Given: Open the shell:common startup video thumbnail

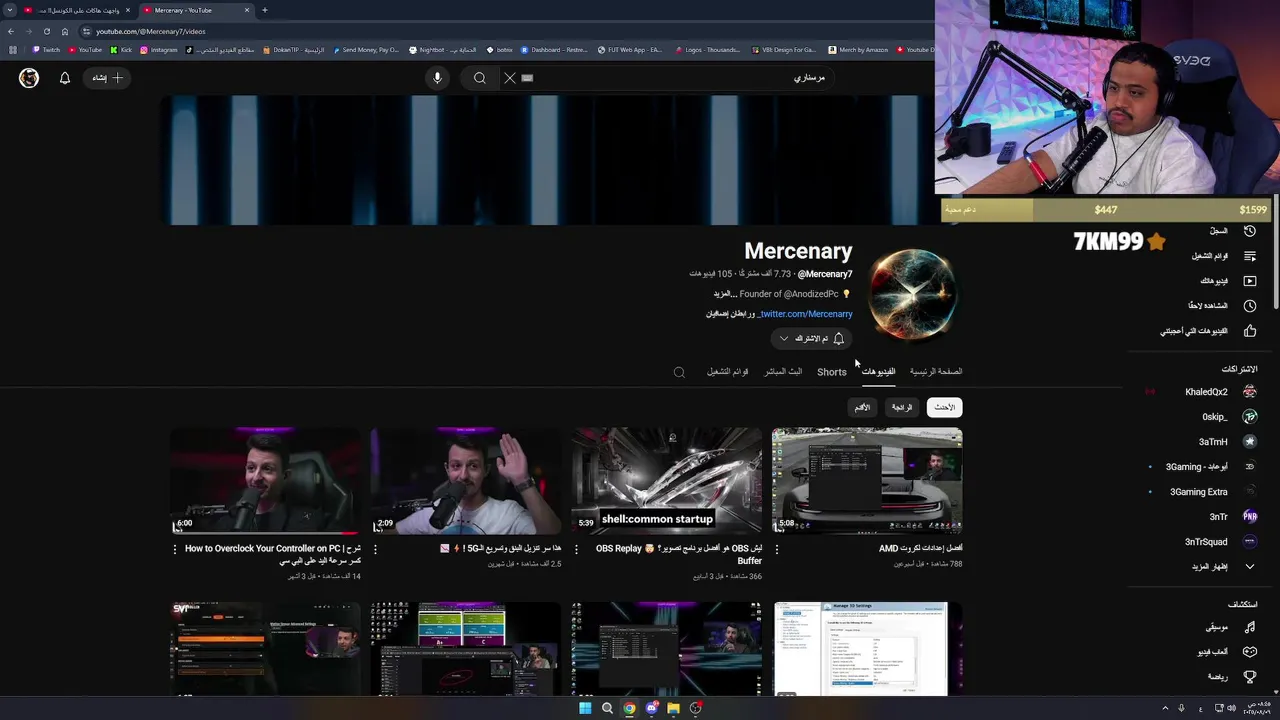Looking at the screenshot, I should click(666, 481).
